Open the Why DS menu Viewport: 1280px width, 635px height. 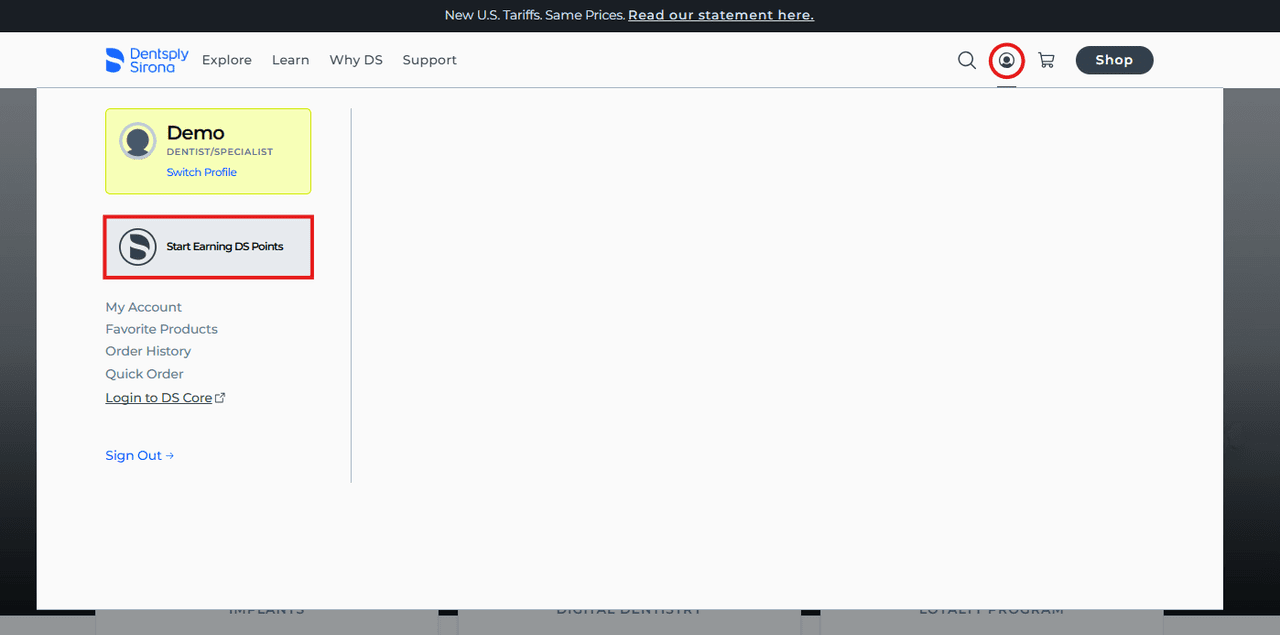tap(356, 60)
